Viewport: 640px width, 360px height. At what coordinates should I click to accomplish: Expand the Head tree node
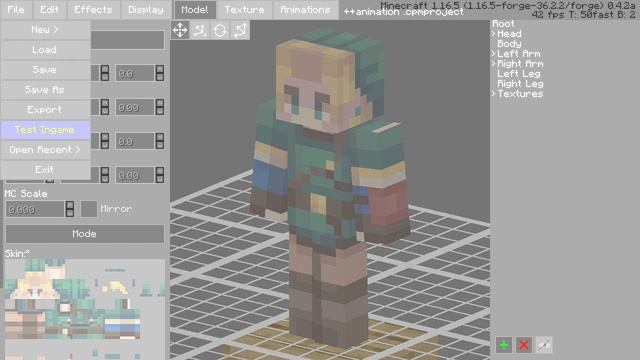(493, 33)
